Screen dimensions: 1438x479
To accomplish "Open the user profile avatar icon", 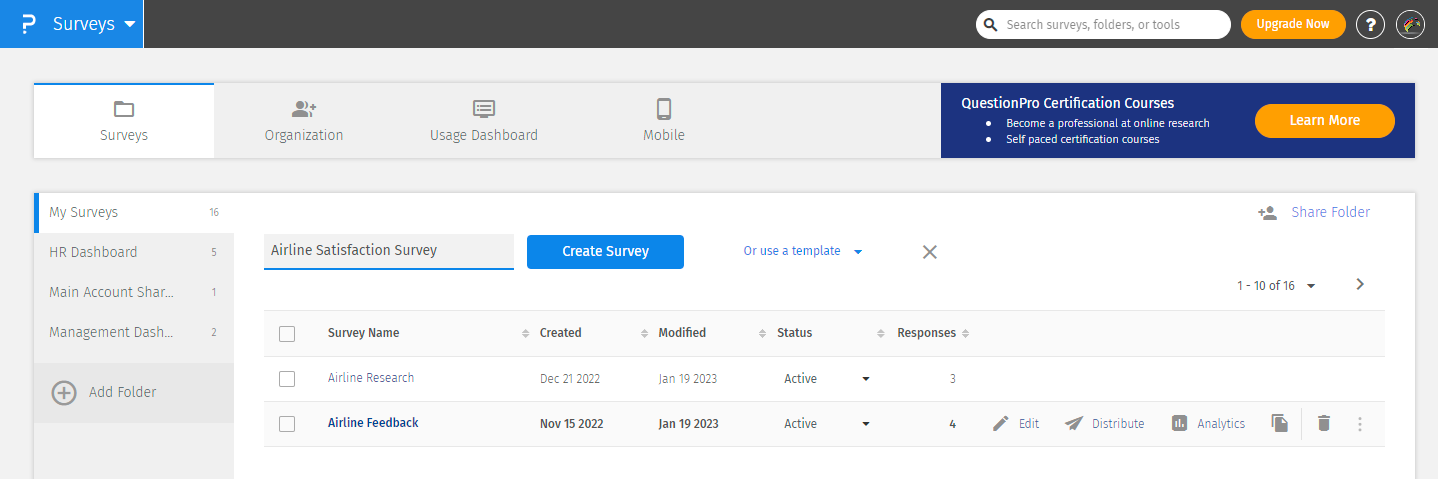I will (x=1410, y=25).
